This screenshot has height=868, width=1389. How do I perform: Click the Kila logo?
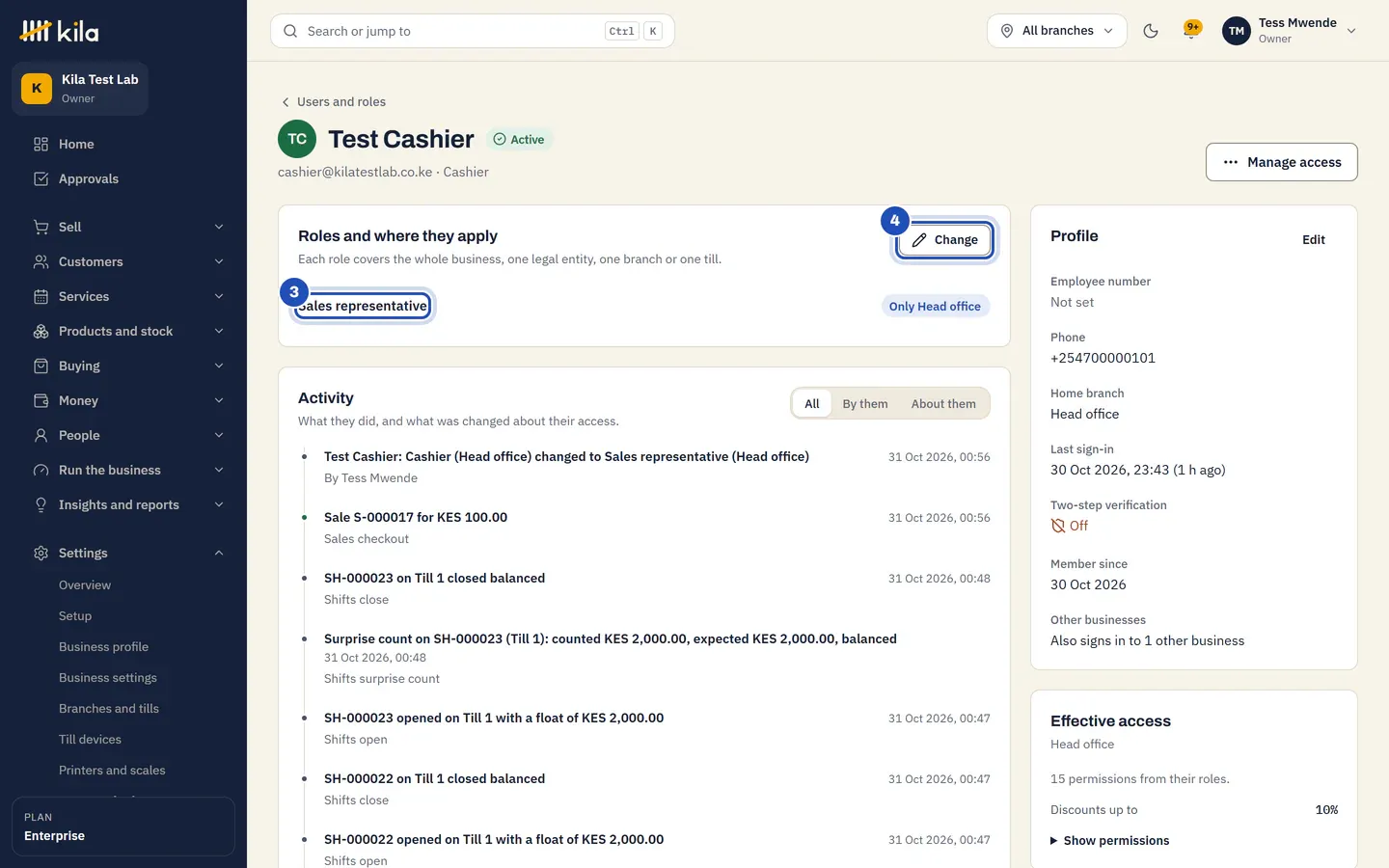[59, 31]
